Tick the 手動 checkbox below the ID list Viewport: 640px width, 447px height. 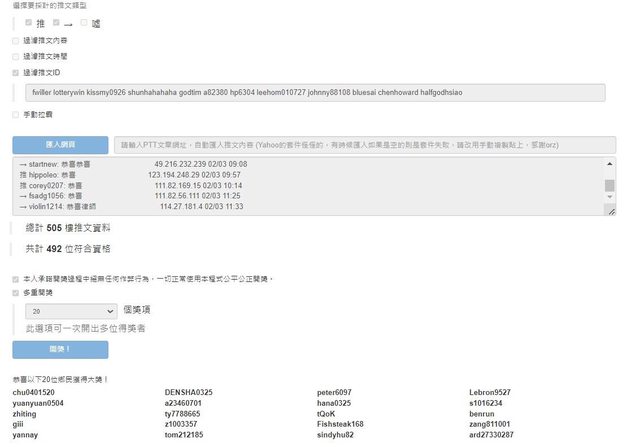click(15, 115)
